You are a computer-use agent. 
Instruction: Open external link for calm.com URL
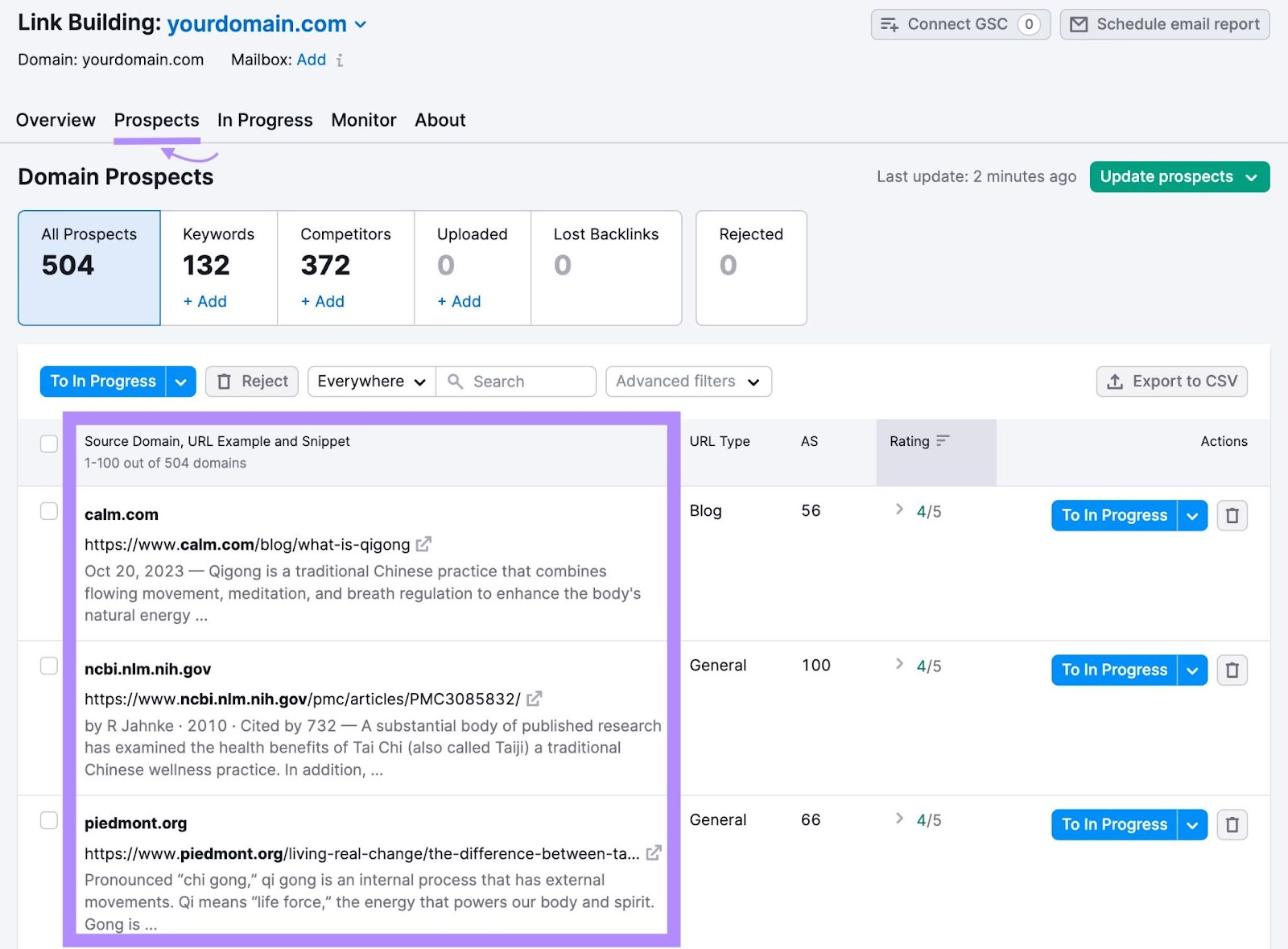click(423, 544)
